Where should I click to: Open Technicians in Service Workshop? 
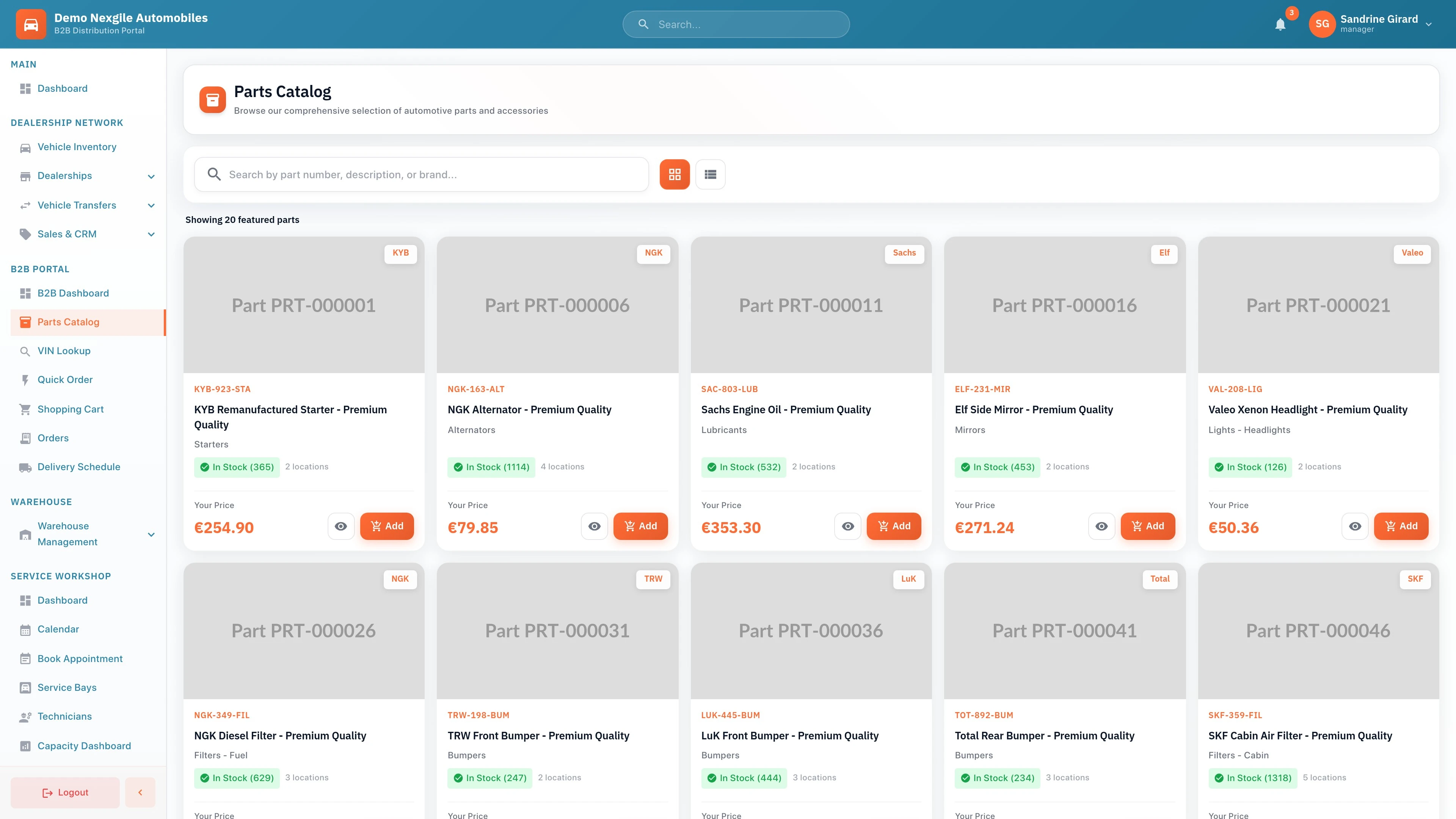[64, 717]
